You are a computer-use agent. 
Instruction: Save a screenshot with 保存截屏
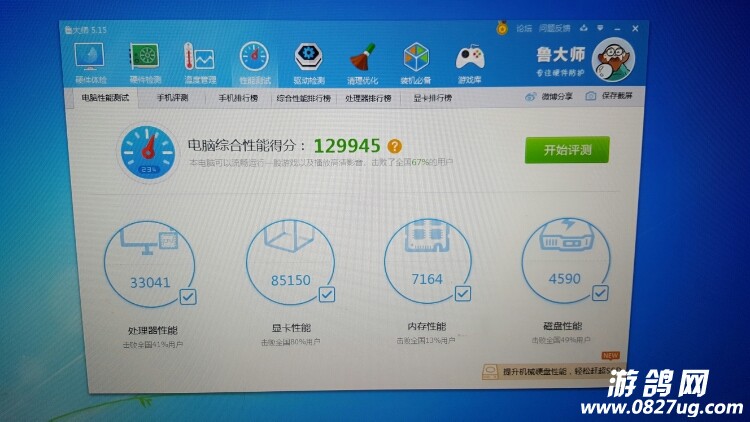pyautogui.click(x=609, y=96)
